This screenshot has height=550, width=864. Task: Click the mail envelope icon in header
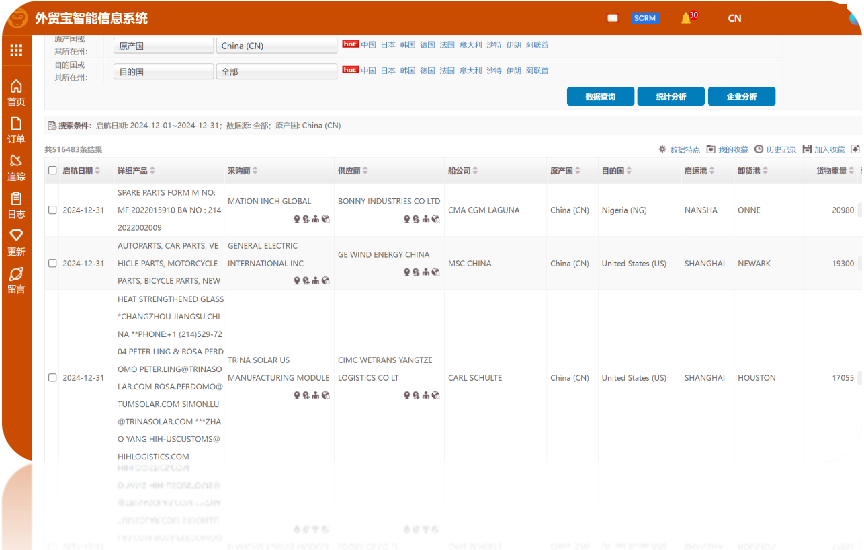(x=612, y=18)
